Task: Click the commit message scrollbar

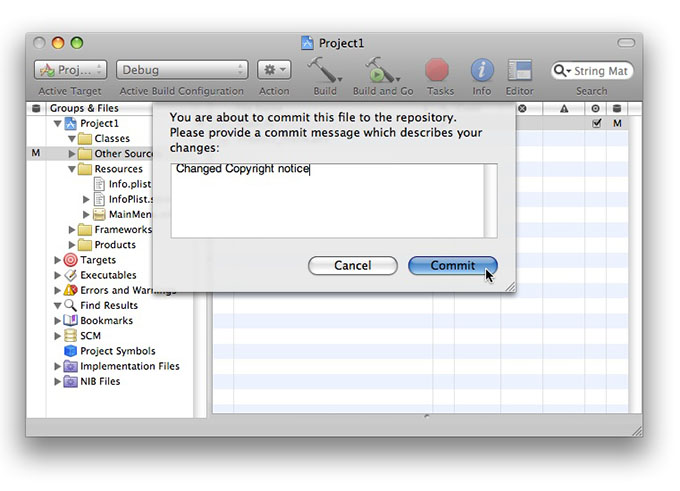Action: coord(490,200)
